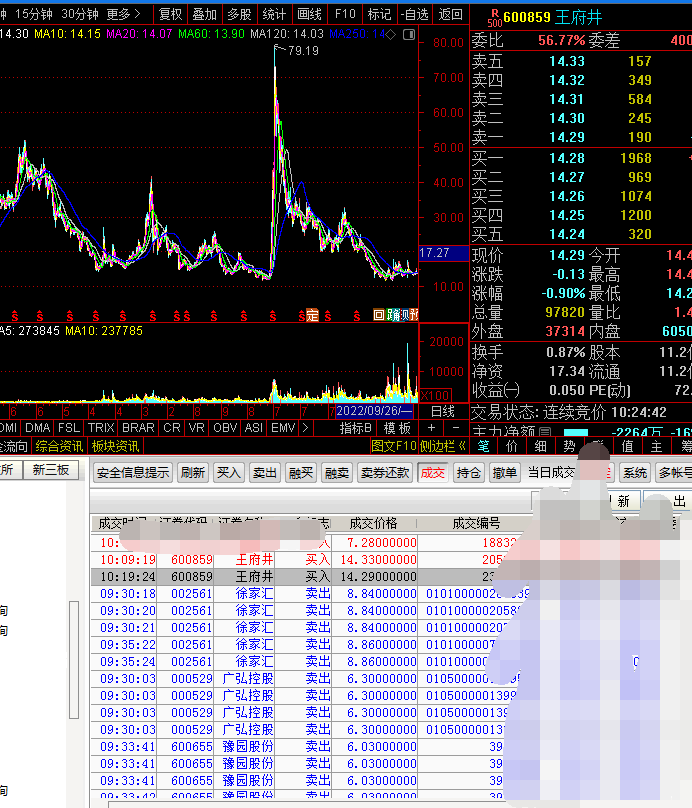Select the 细 detail tab in quote panel
692x808 pixels.
tap(541, 446)
